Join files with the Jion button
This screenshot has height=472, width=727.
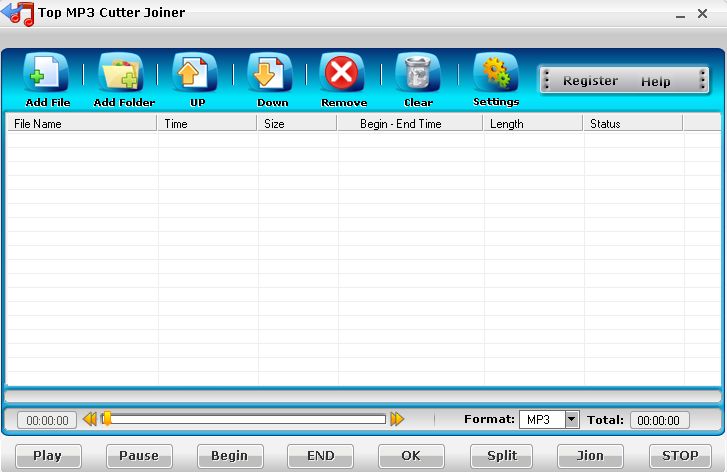[x=590, y=456]
